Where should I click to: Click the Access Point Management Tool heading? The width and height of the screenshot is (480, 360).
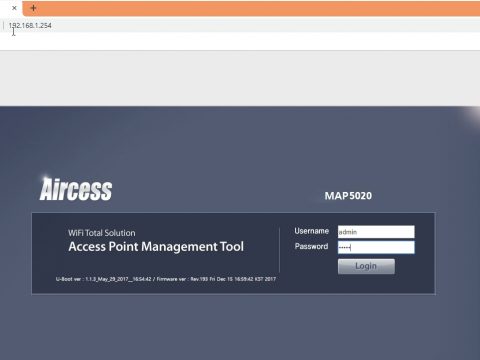156,247
